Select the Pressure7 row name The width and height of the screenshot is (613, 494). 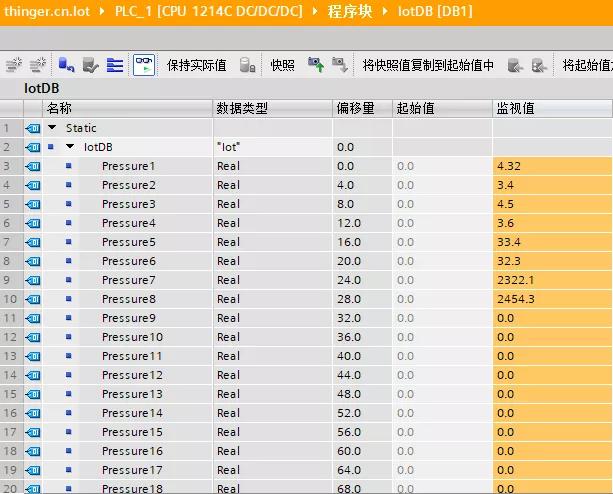[x=128, y=280]
